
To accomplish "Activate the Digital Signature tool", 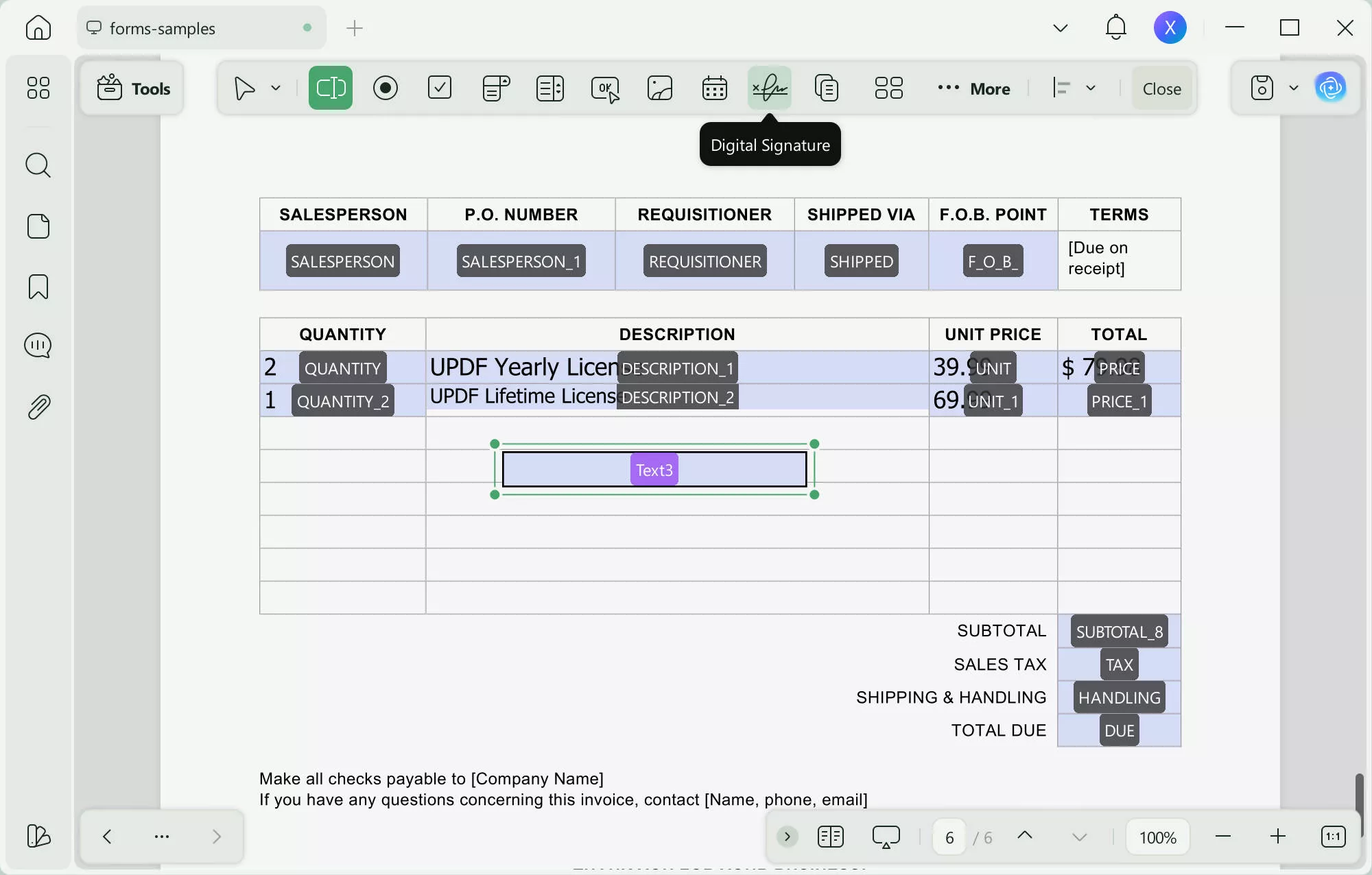I will (x=770, y=88).
